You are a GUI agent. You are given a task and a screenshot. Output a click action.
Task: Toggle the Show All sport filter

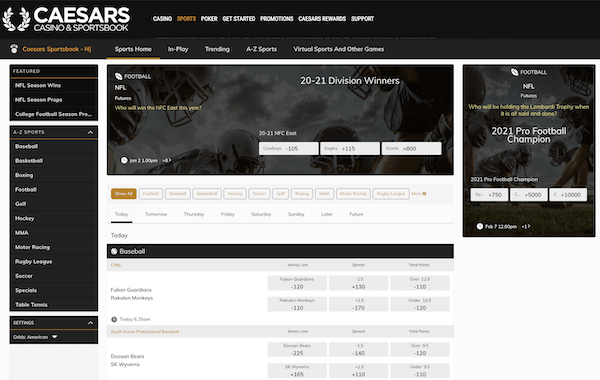pos(124,194)
